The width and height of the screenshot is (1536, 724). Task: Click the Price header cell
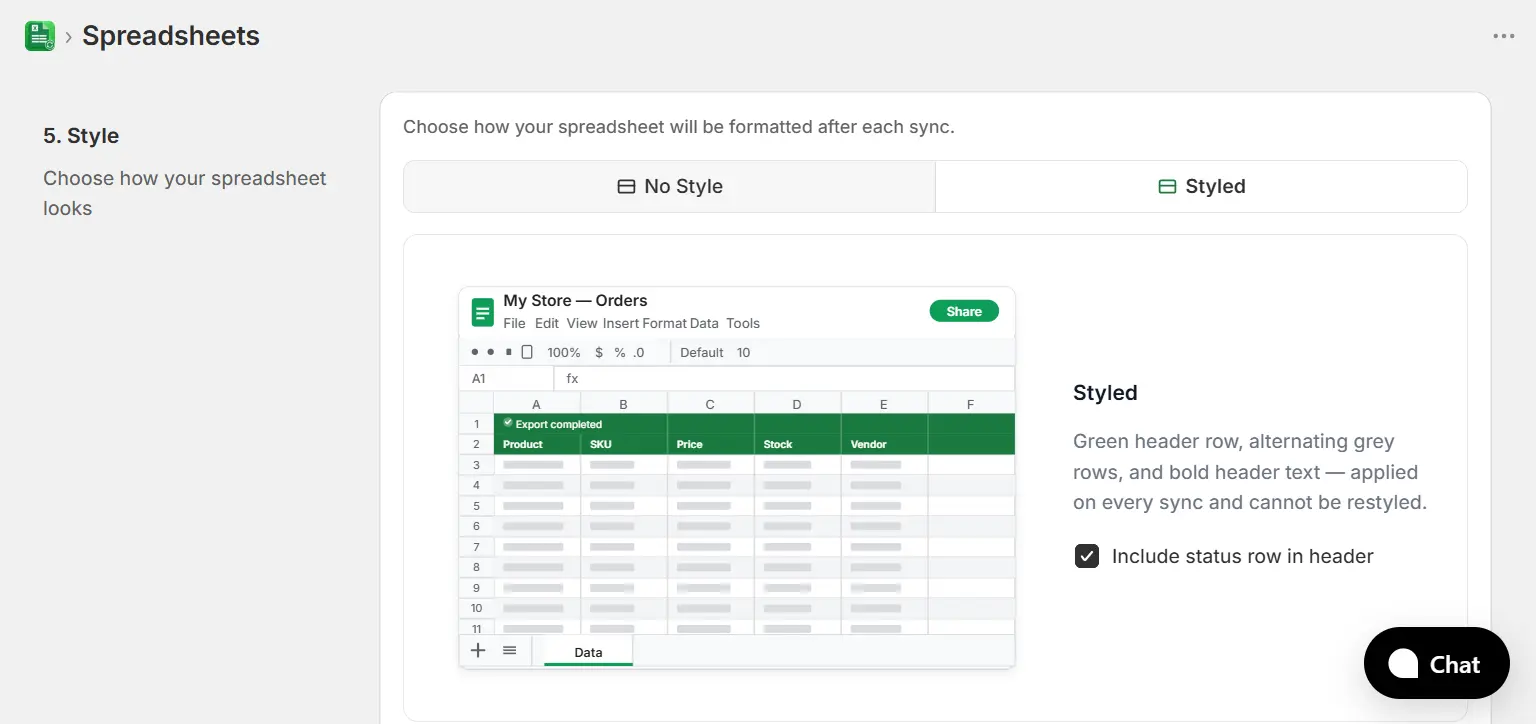711,444
